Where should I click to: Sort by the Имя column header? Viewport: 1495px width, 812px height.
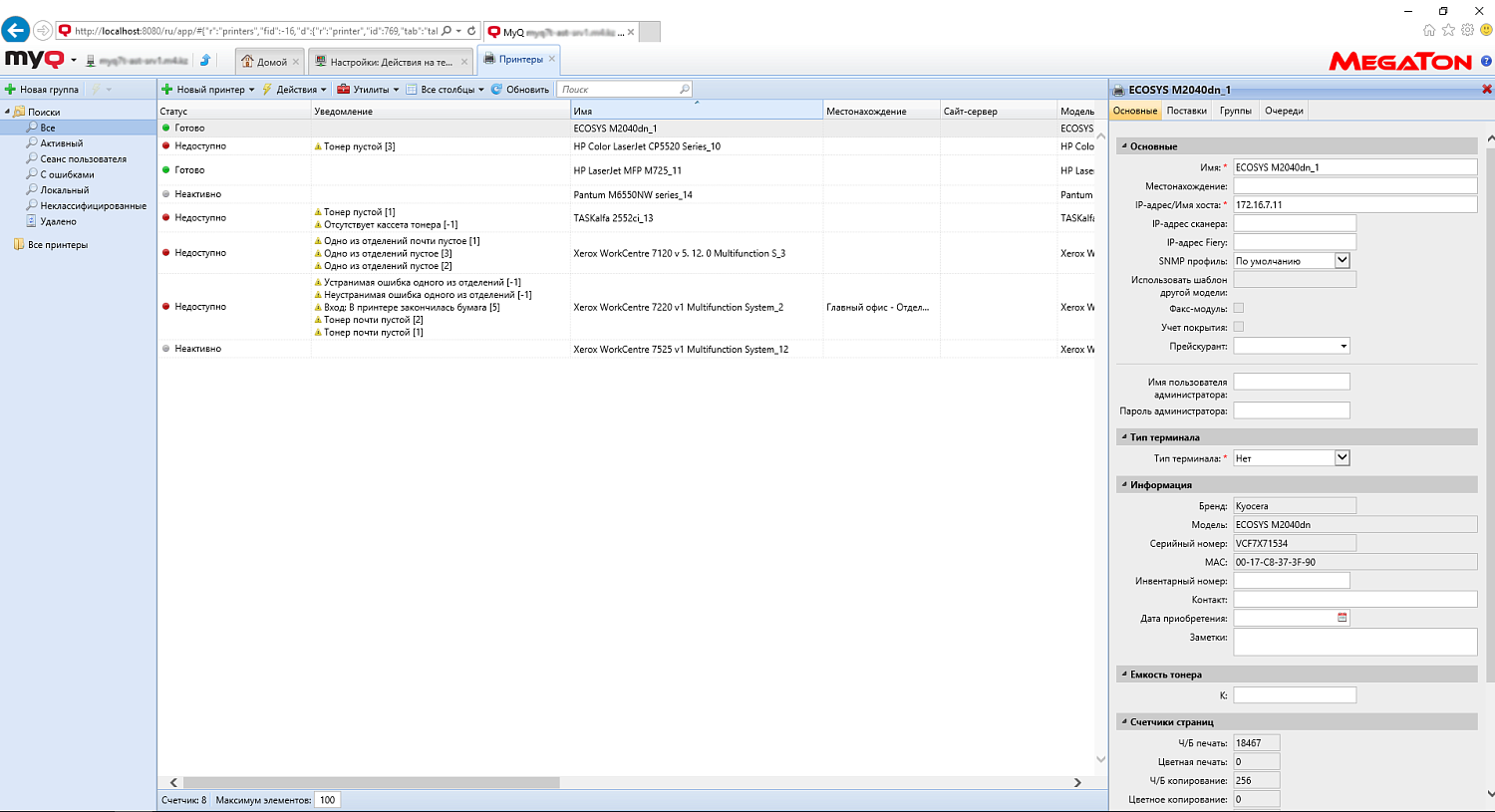coord(697,111)
